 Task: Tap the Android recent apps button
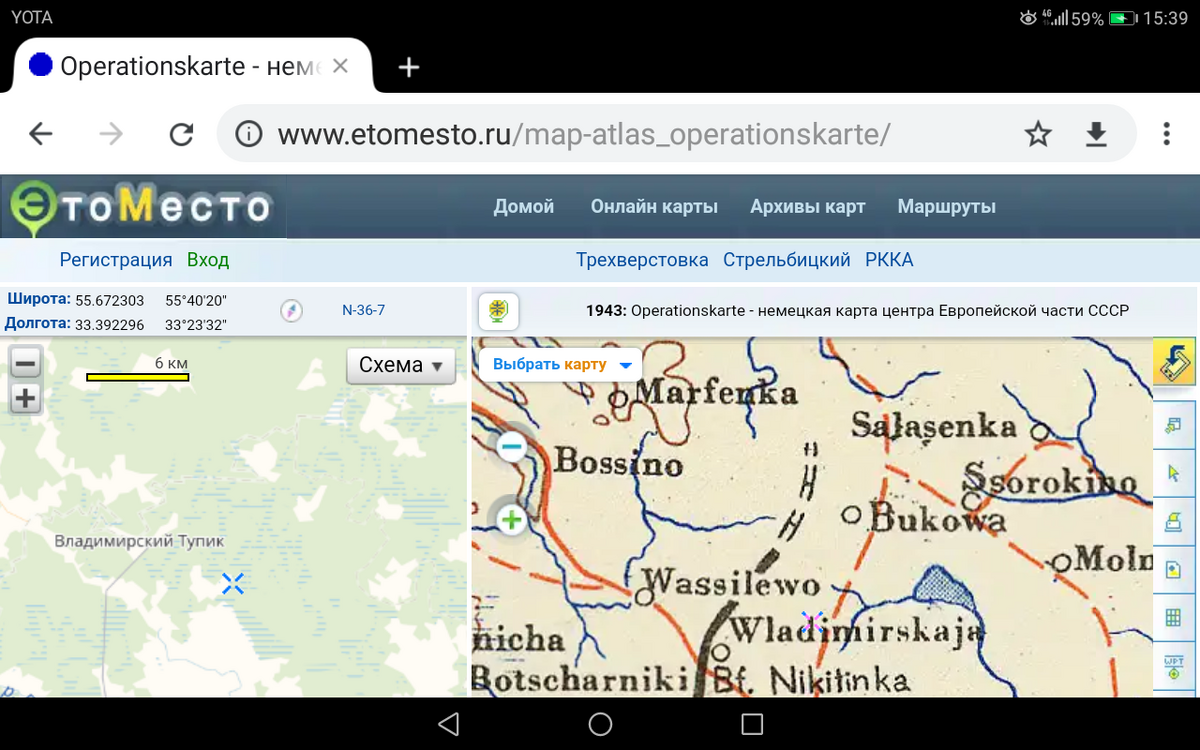[752, 724]
